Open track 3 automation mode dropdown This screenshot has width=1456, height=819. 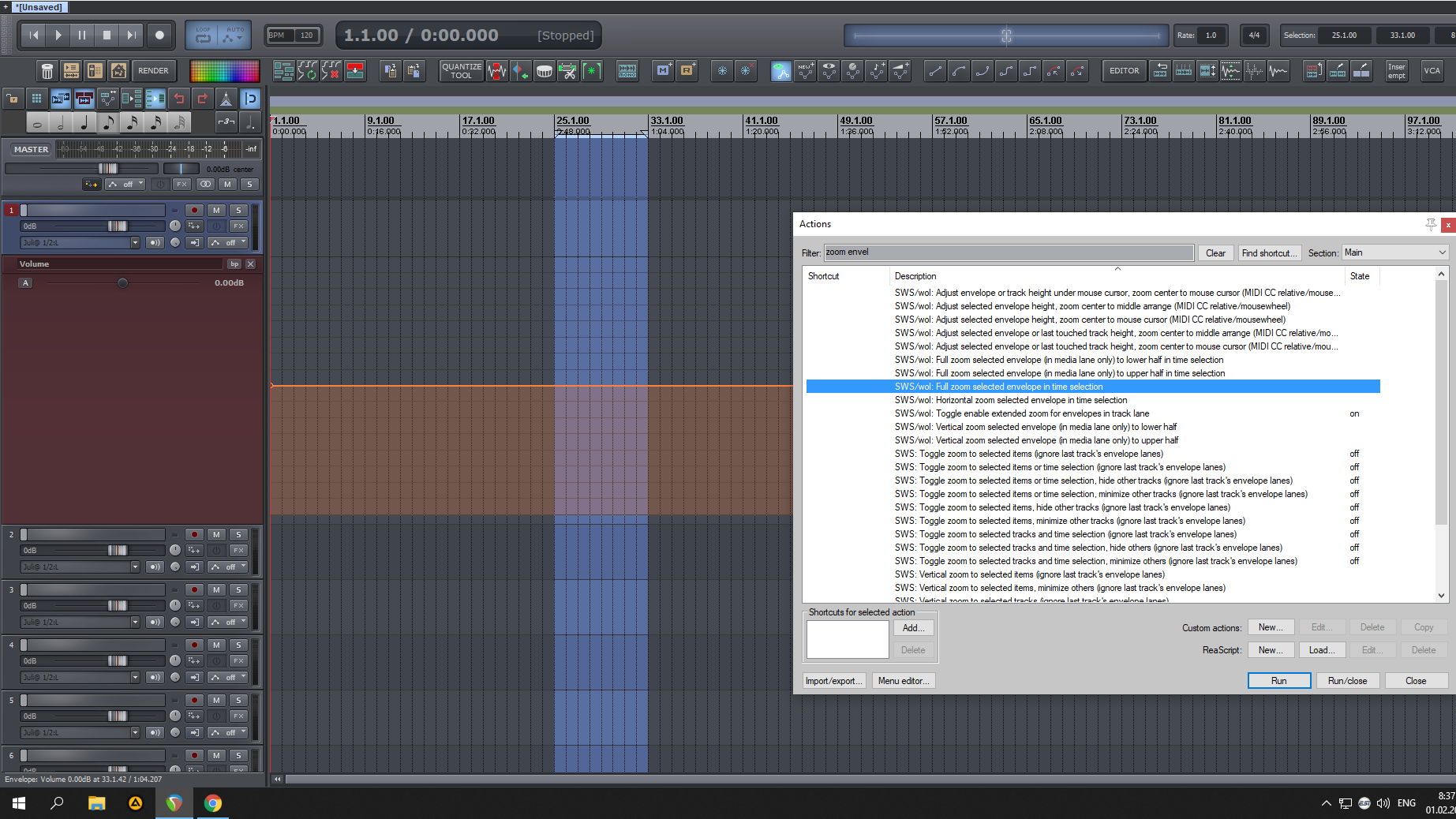228,622
